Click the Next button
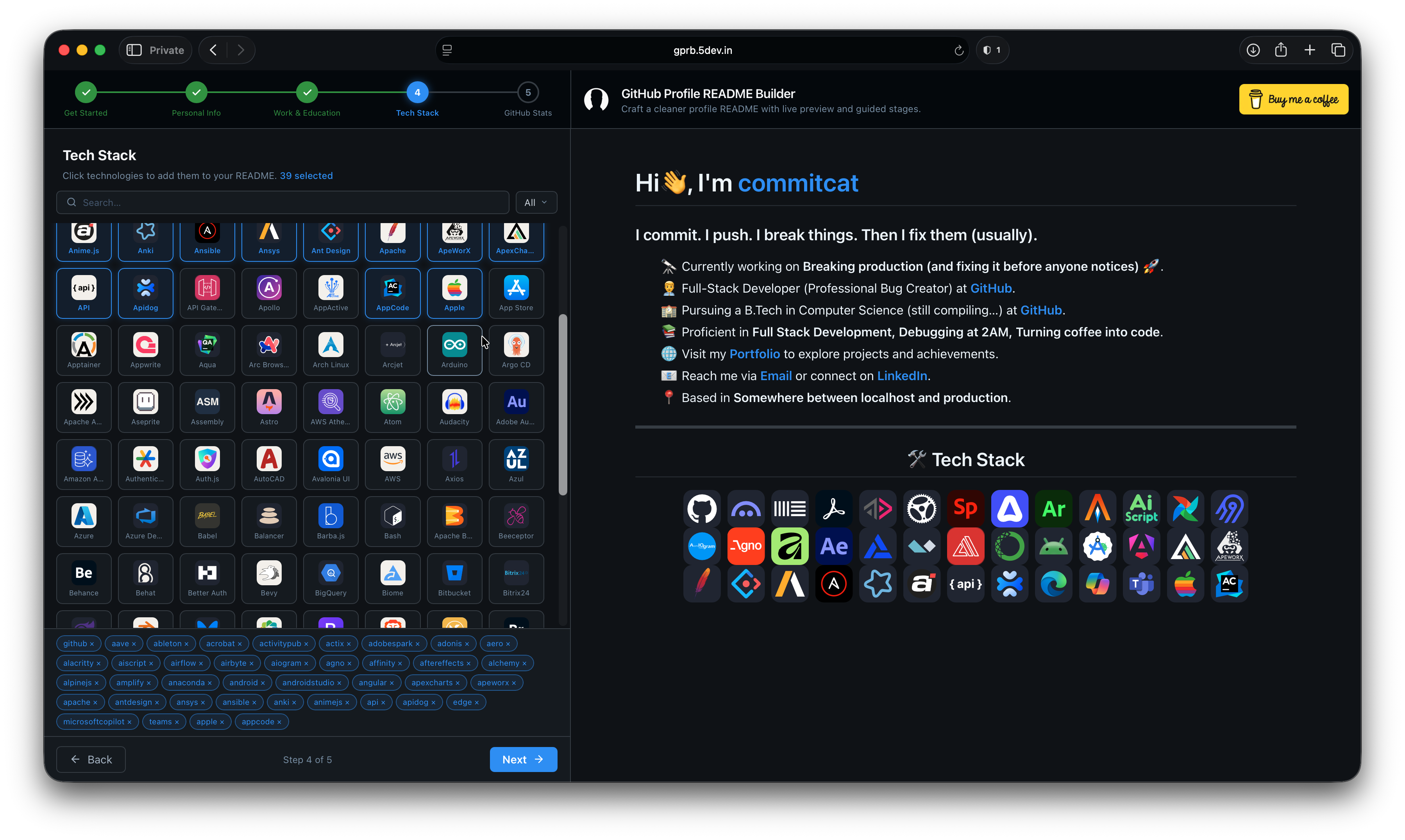 tap(522, 759)
